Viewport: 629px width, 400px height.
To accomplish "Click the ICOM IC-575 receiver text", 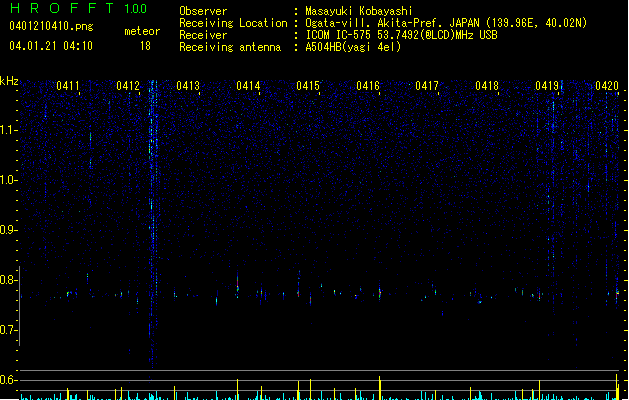I will [401, 35].
